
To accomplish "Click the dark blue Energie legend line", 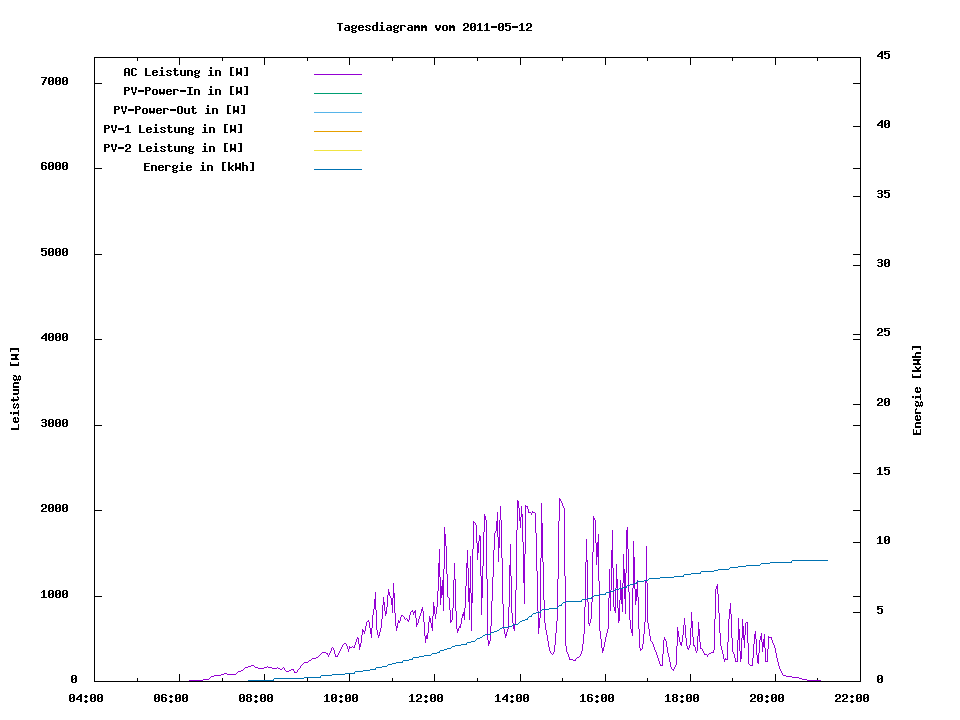I will coord(337,169).
